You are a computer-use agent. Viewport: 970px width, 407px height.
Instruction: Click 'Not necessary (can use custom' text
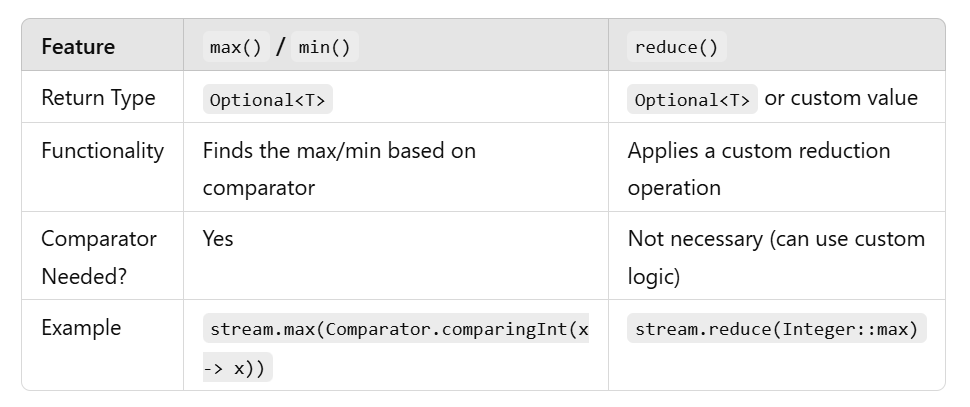pyautogui.click(x=776, y=239)
